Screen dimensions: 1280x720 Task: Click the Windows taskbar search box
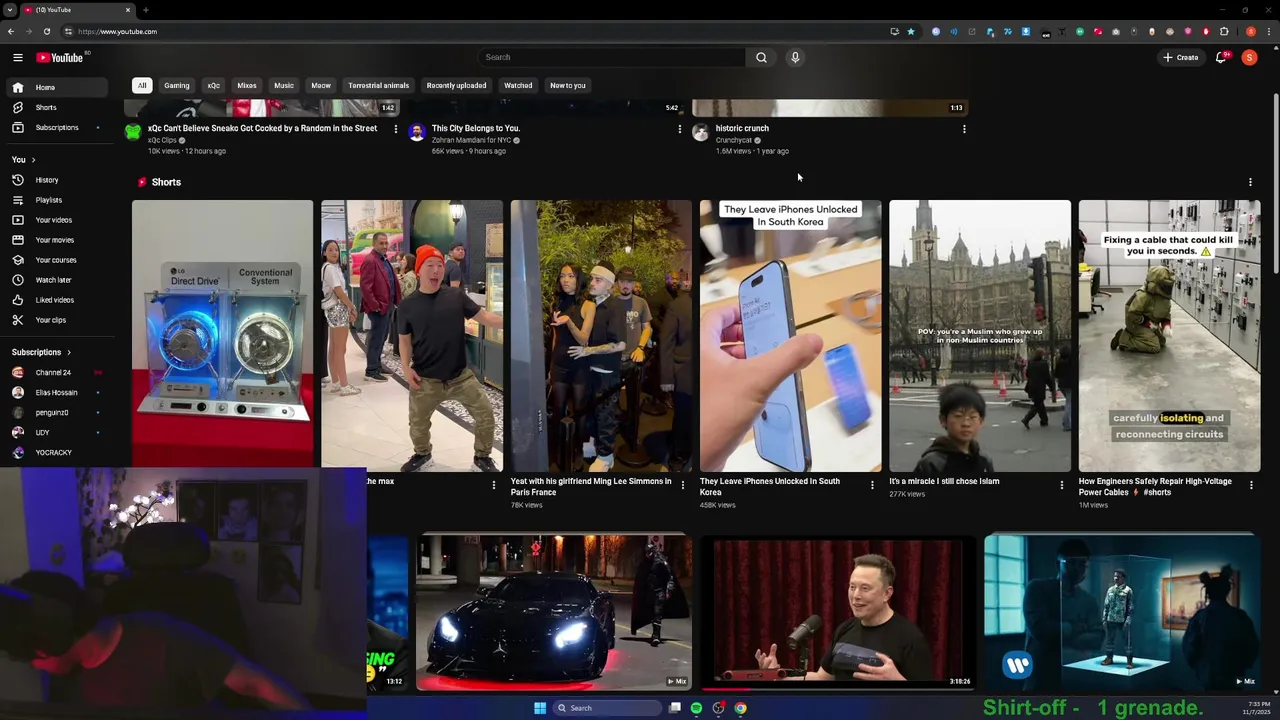coord(608,708)
